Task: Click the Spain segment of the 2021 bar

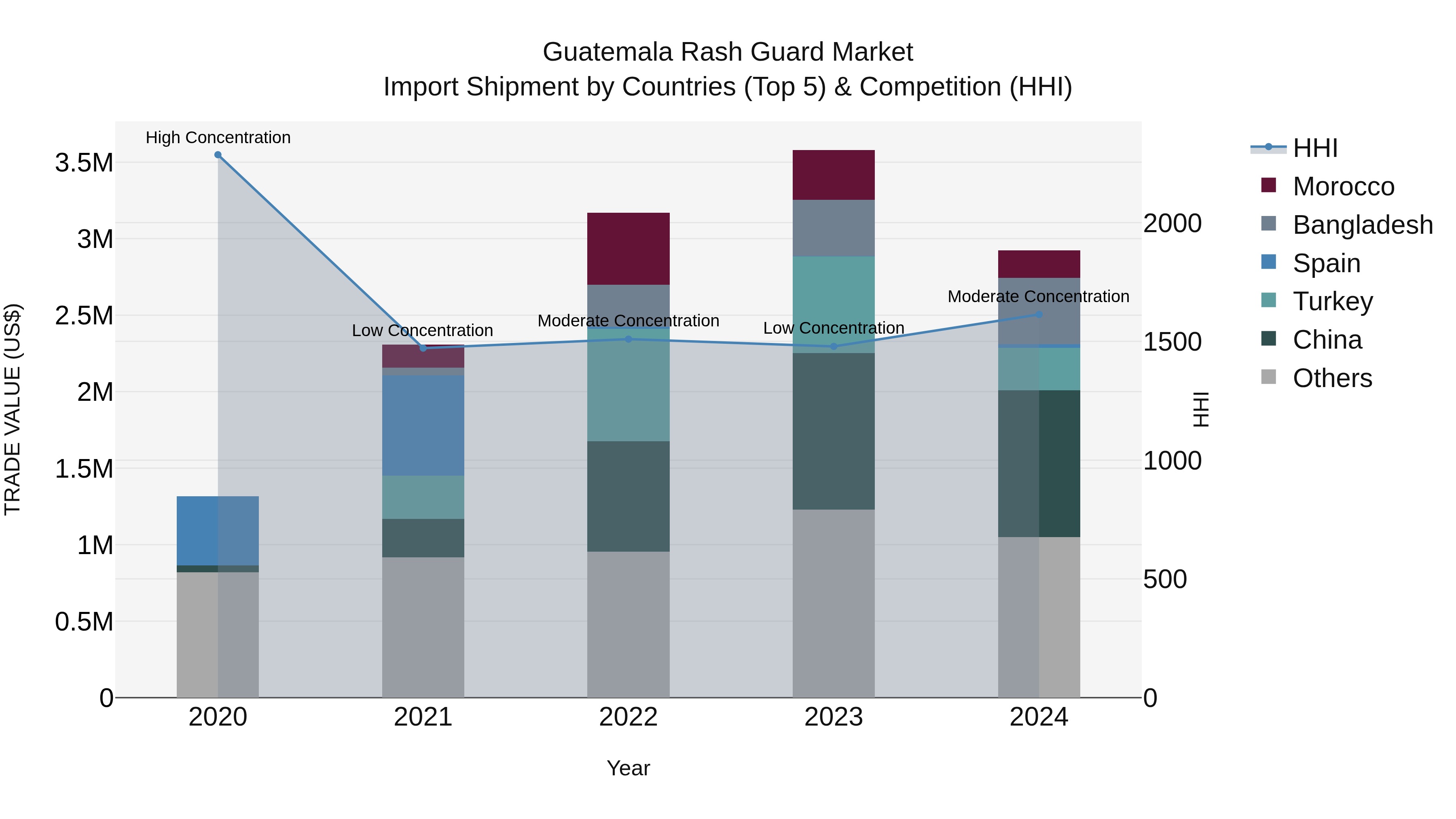Action: click(423, 425)
